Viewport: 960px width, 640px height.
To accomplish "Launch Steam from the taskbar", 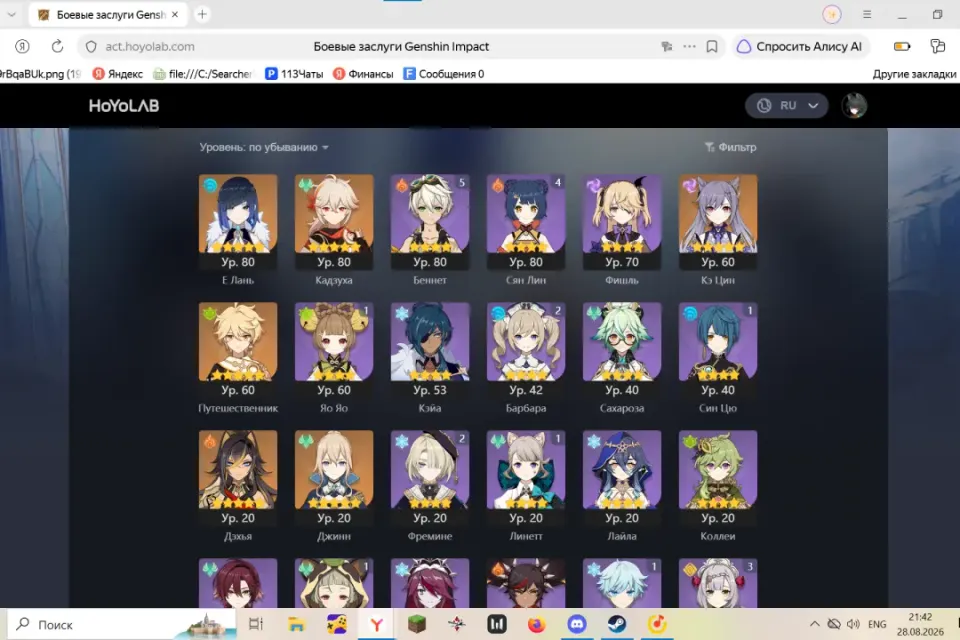I will [617, 624].
